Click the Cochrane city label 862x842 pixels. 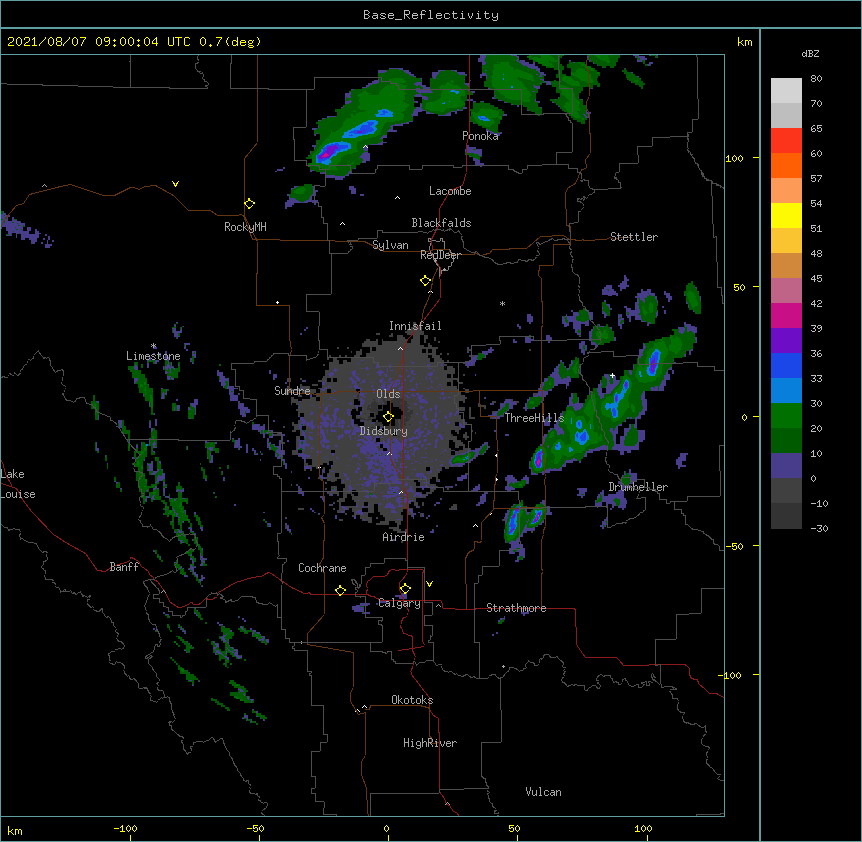(322, 568)
